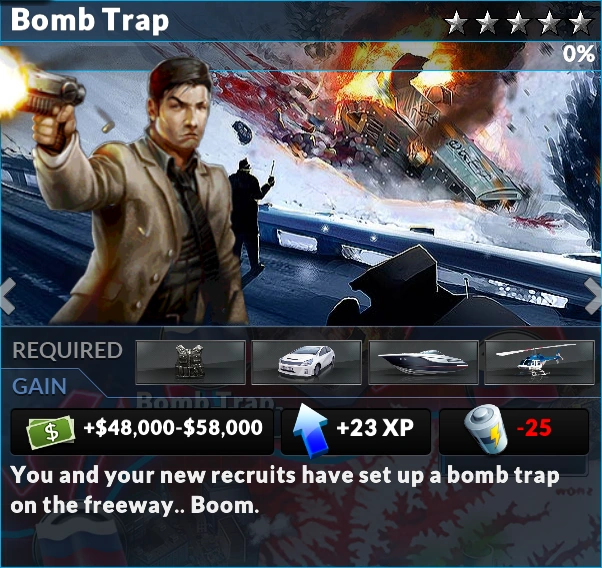Click the energy battery icon
The width and height of the screenshot is (602, 568).
(x=486, y=428)
